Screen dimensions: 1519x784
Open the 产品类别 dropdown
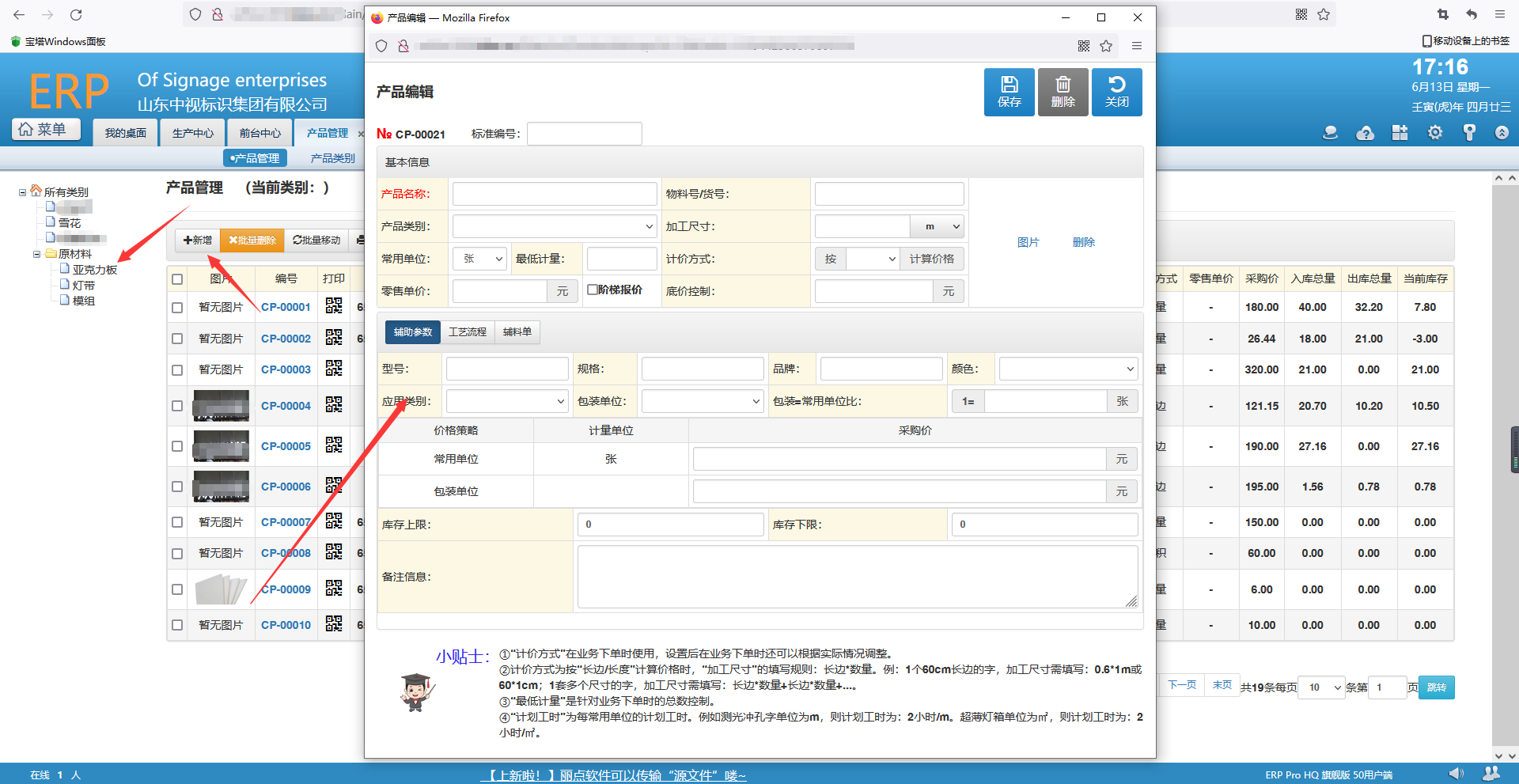click(555, 226)
